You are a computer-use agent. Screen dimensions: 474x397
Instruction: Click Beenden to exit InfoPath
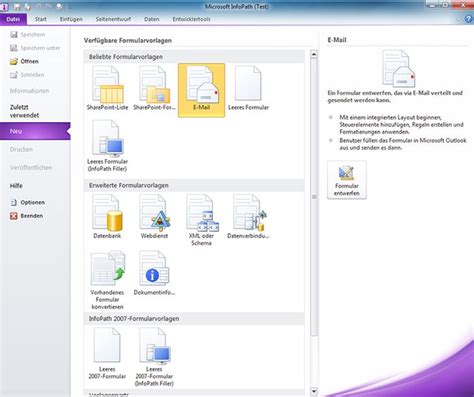(26, 216)
